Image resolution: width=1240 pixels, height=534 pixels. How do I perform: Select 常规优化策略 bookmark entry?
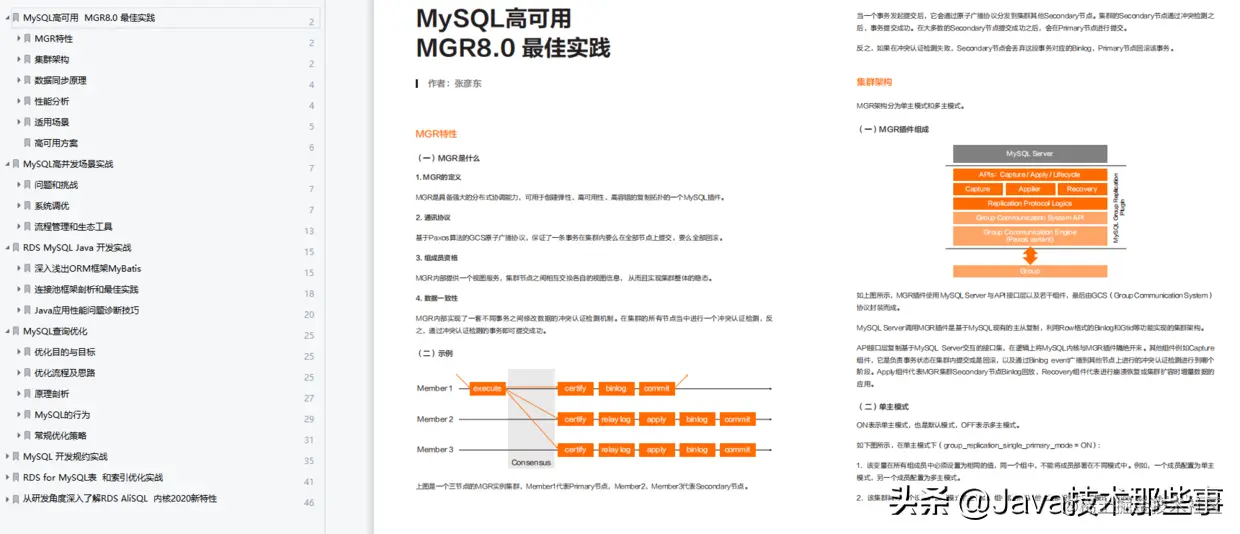pyautogui.click(x=60, y=436)
